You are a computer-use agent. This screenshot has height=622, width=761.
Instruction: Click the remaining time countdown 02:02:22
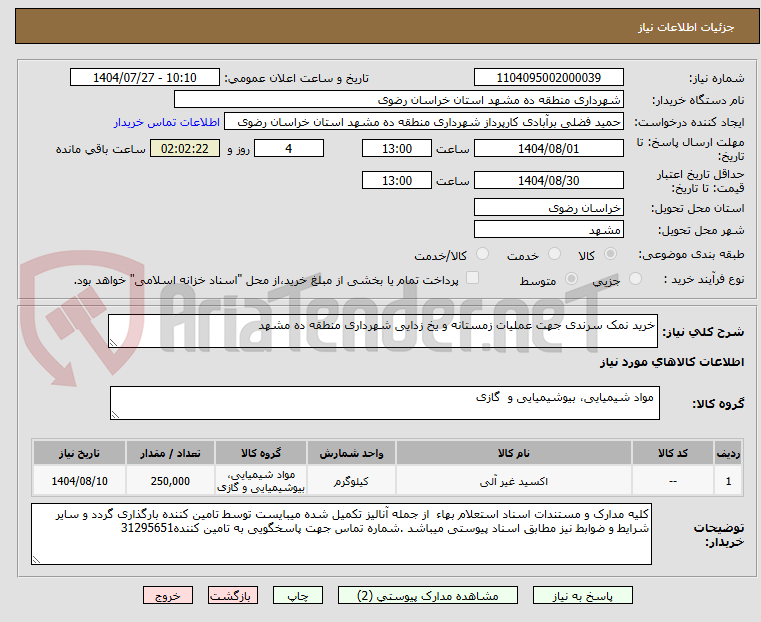click(x=185, y=148)
